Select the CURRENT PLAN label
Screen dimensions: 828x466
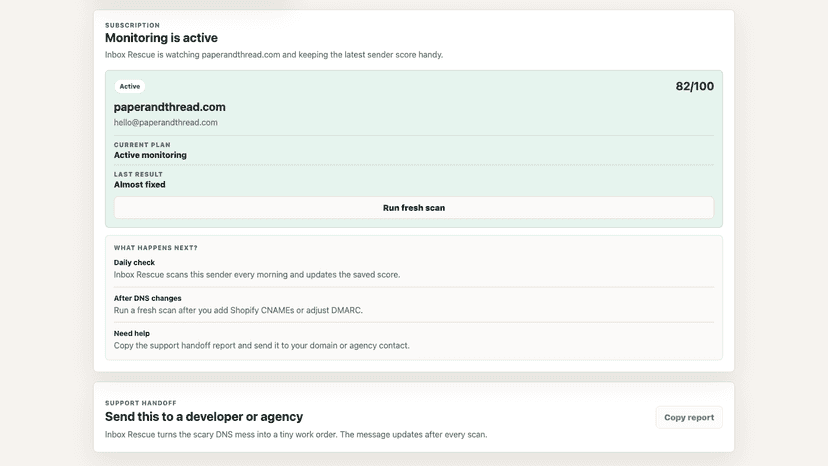142,145
